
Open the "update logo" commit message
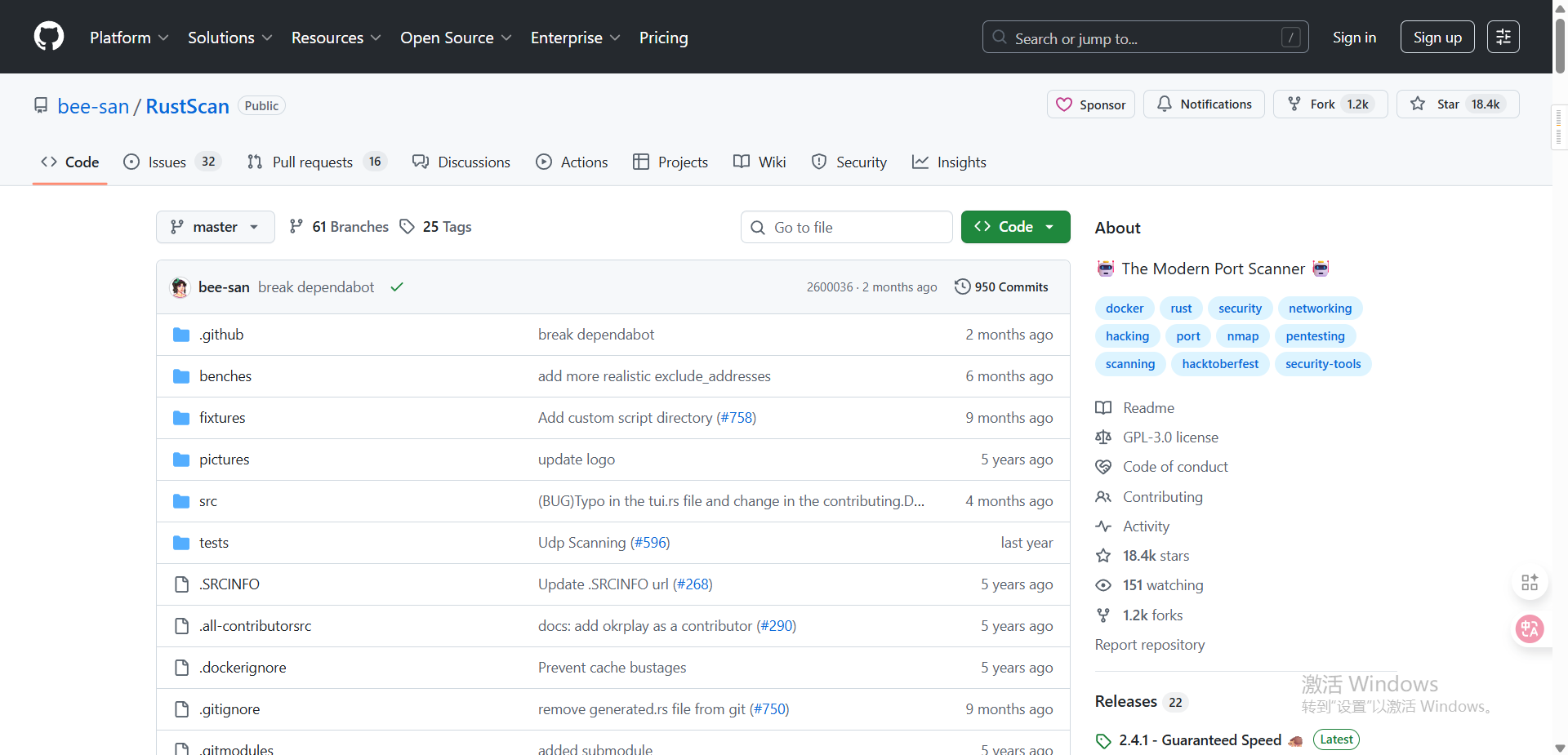[577, 460]
